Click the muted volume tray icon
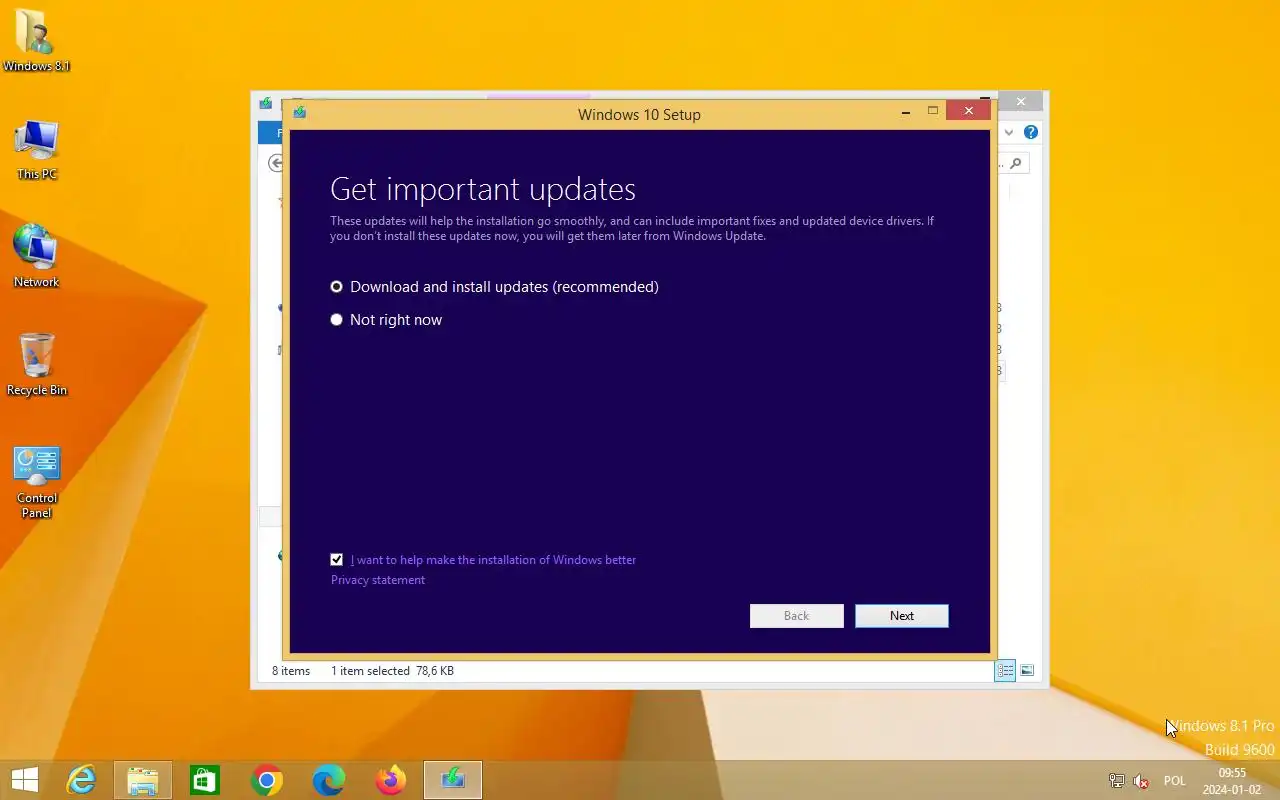This screenshot has width=1280, height=800. [x=1141, y=781]
